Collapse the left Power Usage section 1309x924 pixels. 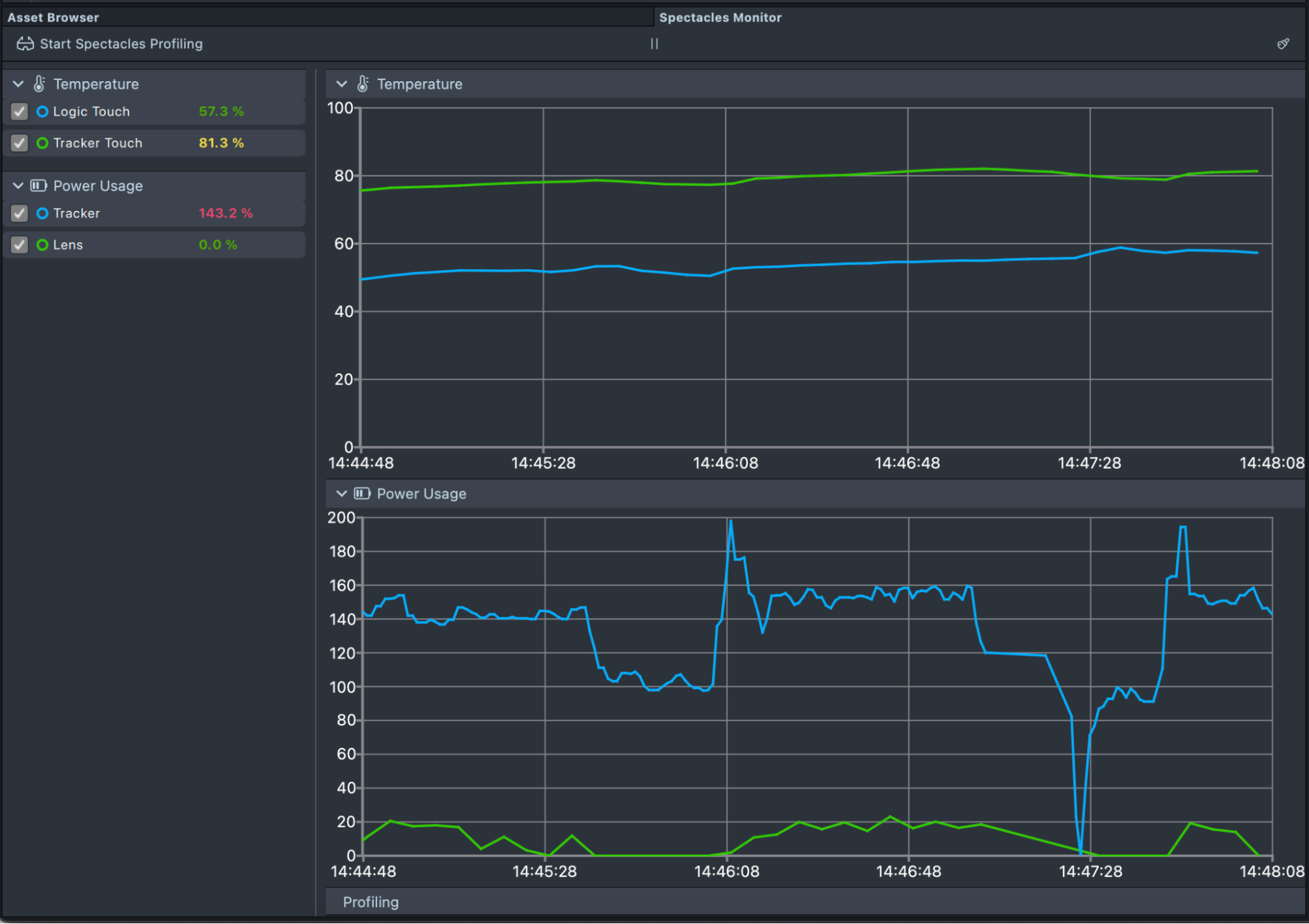[x=18, y=186]
